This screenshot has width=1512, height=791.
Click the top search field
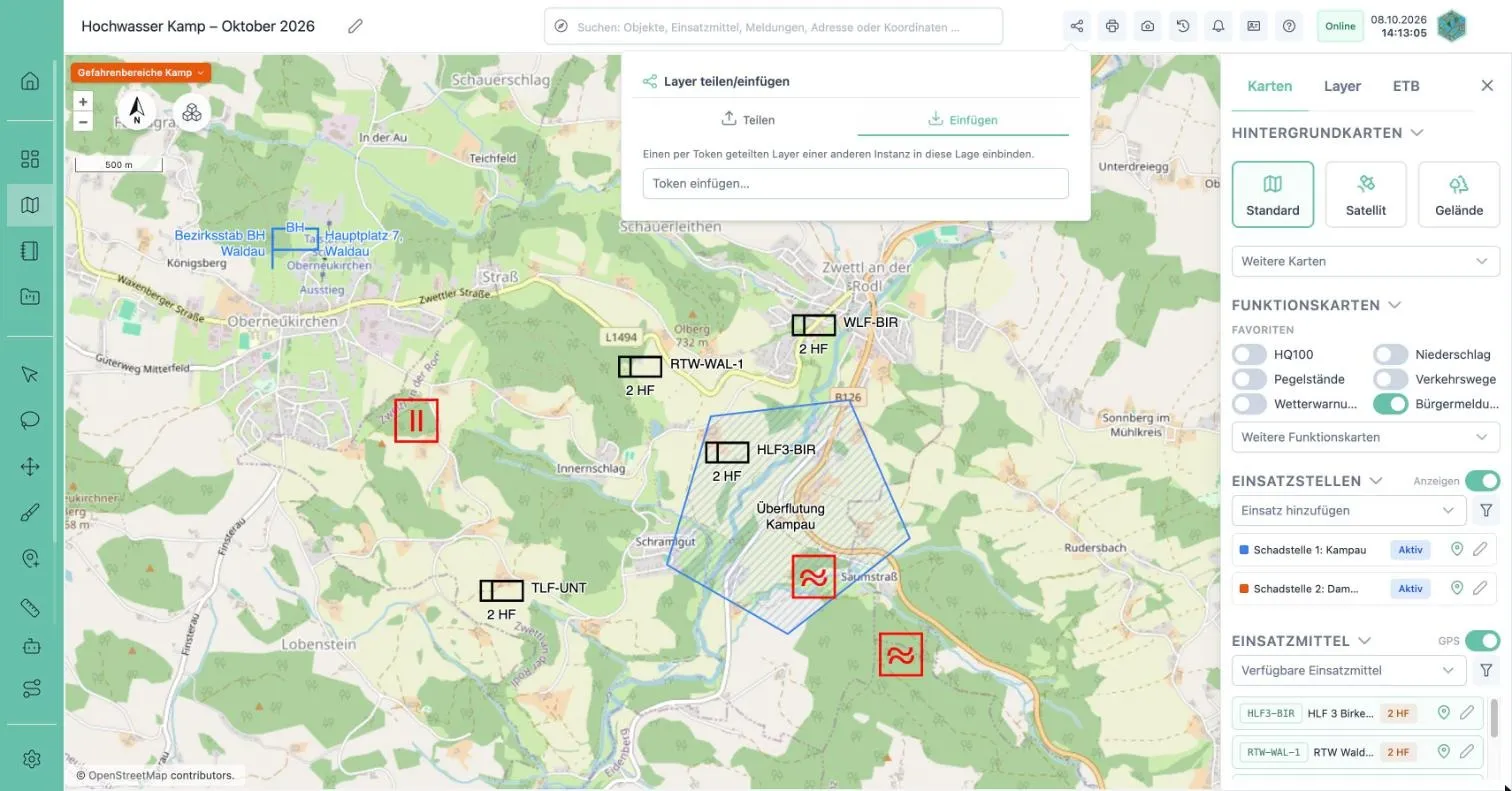[x=774, y=27]
